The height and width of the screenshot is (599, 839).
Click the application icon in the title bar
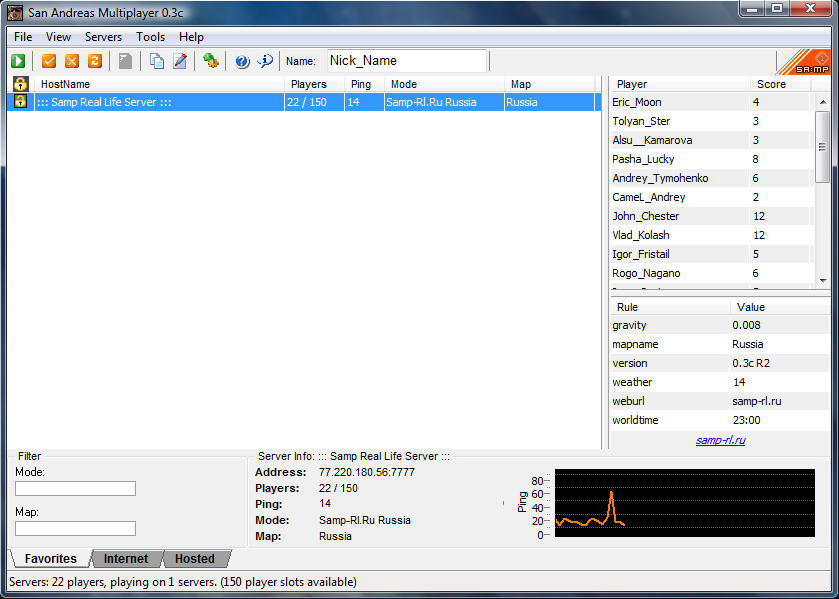pyautogui.click(x=15, y=12)
